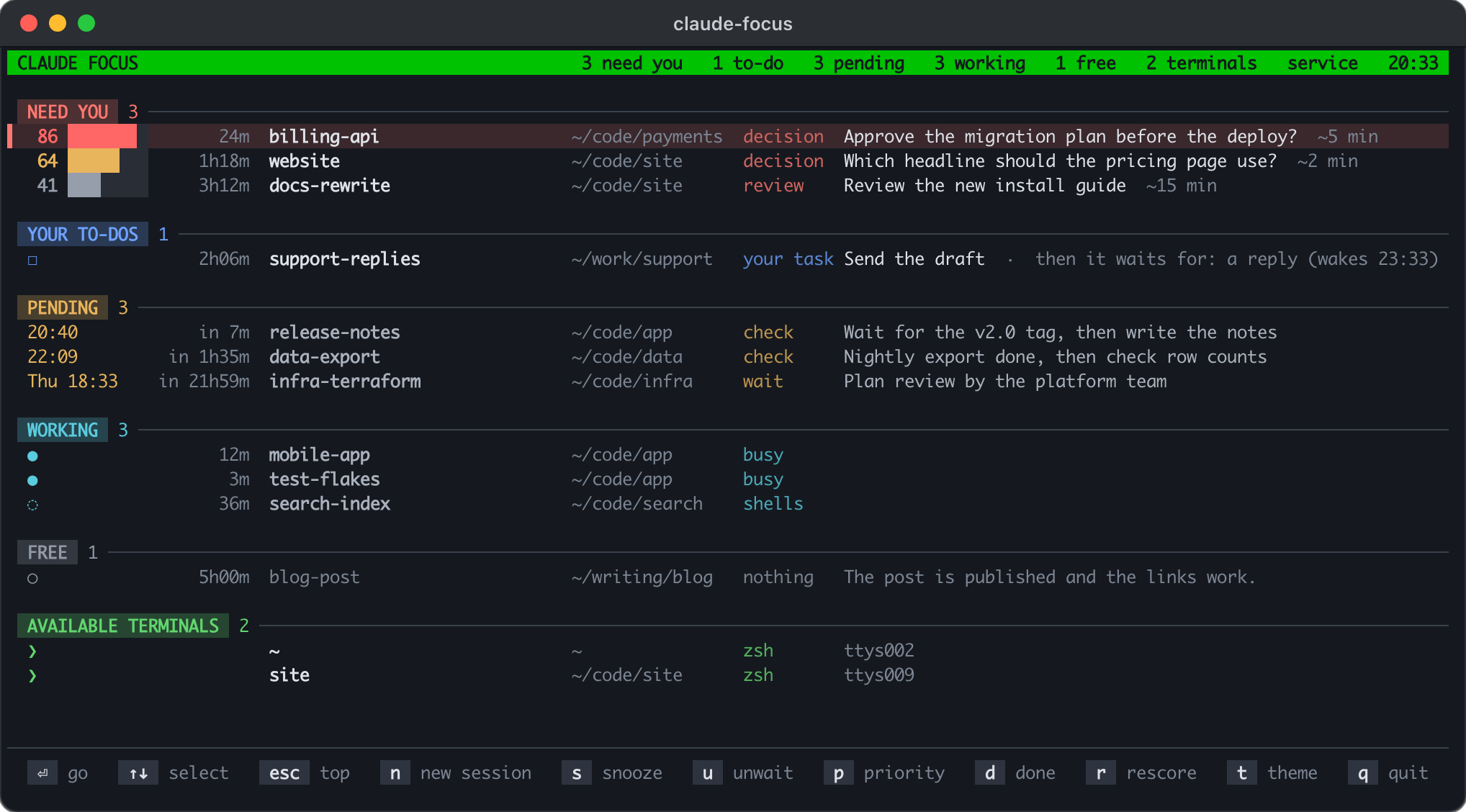The image size is (1466, 812).
Task: Select the AVAILABLE TERMINALS section header
Action: click(123, 626)
